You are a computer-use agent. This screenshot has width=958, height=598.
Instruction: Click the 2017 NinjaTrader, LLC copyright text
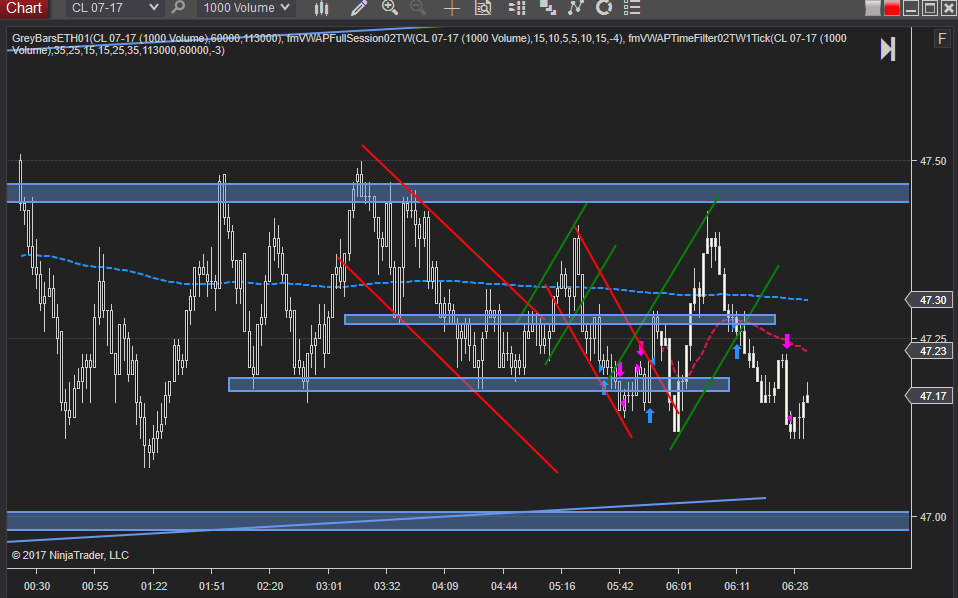click(70, 555)
